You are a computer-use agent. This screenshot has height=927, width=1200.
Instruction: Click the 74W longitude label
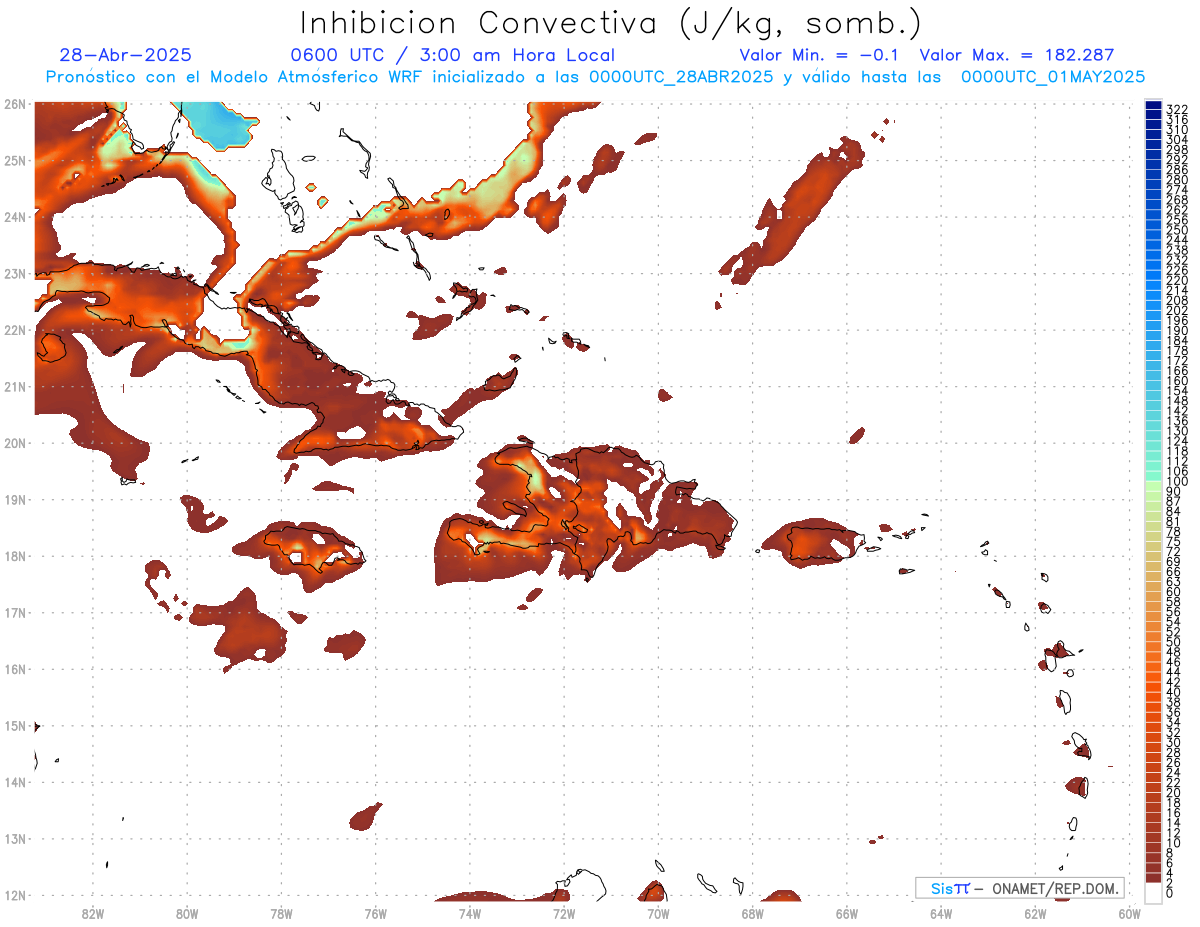470,912
